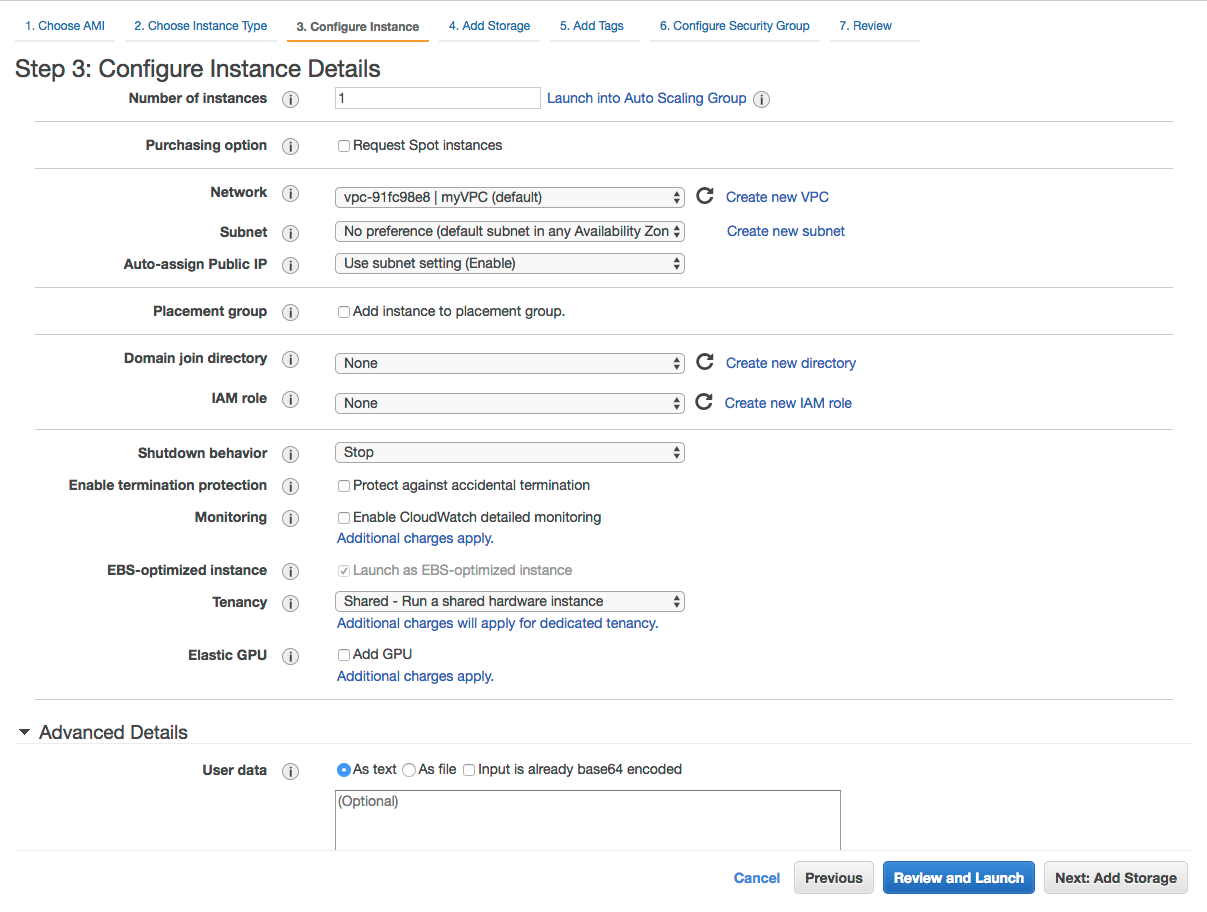The width and height of the screenshot is (1207, 912).
Task: Check Input is already base64 encoded
Action: pyautogui.click(x=469, y=770)
